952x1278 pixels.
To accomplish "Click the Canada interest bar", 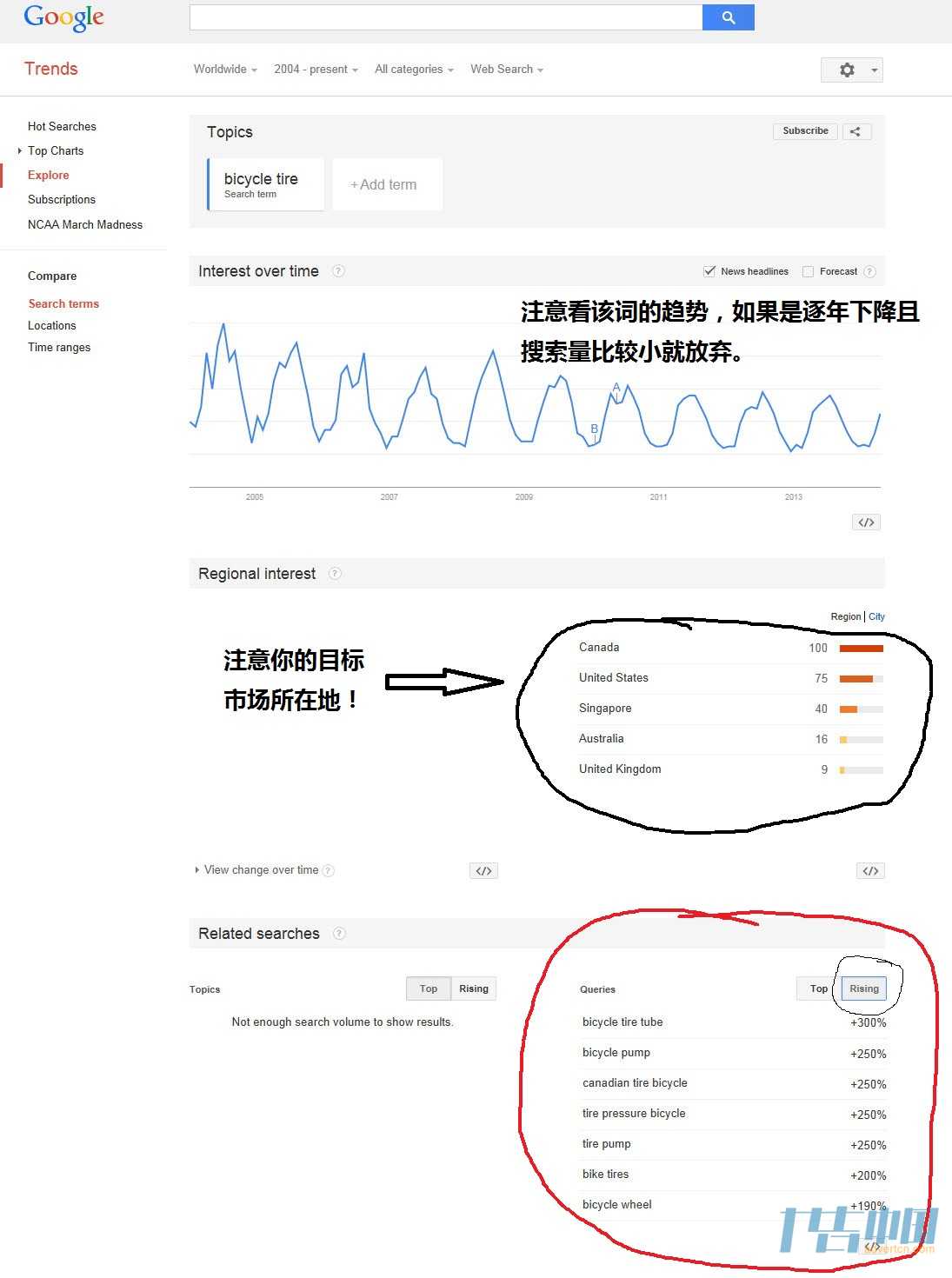I will (x=862, y=649).
